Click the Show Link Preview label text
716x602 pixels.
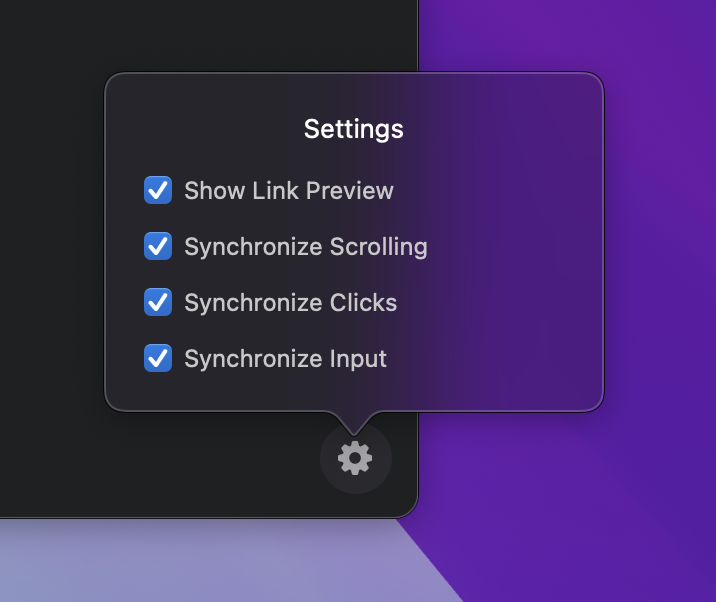pos(288,191)
